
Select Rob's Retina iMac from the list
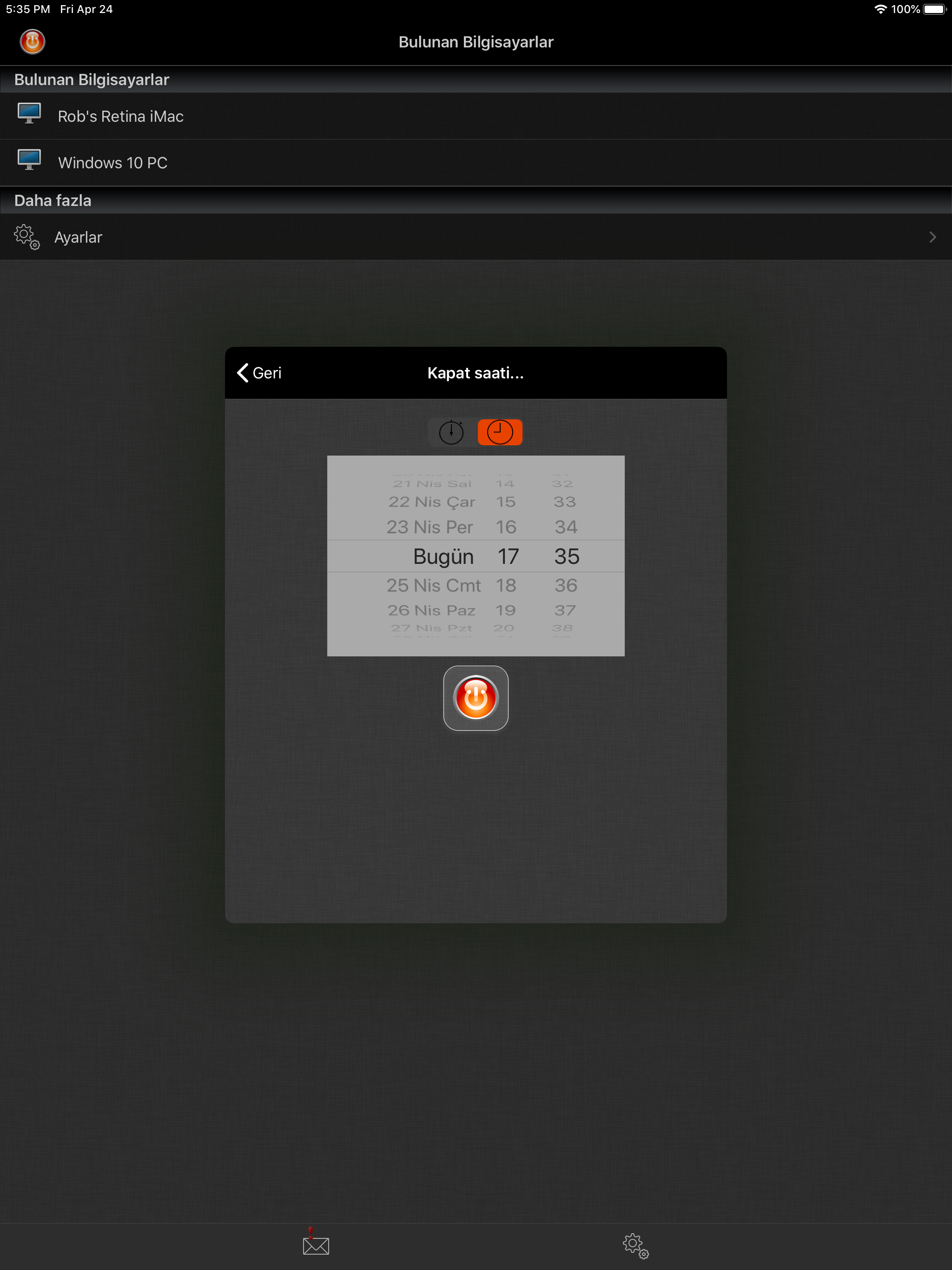[x=120, y=117]
